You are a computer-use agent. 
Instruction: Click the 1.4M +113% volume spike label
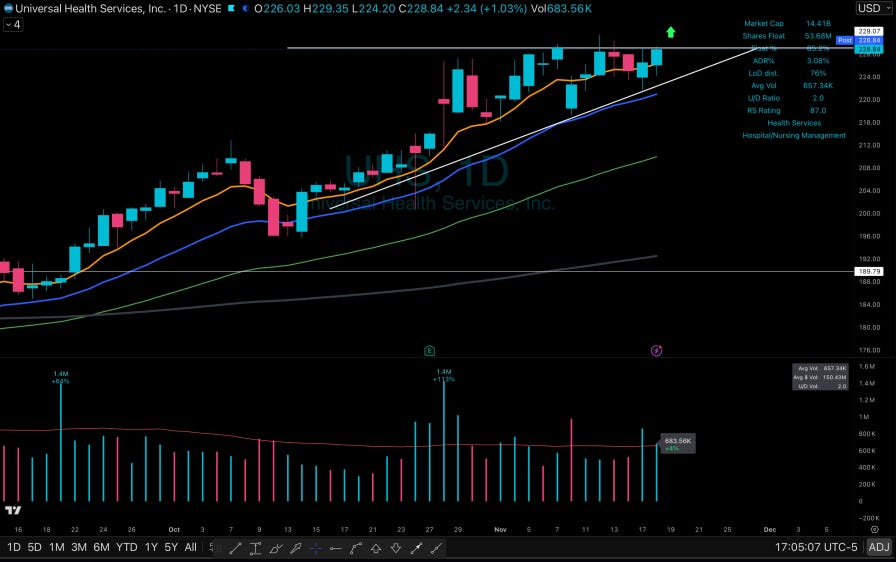[x=444, y=375]
